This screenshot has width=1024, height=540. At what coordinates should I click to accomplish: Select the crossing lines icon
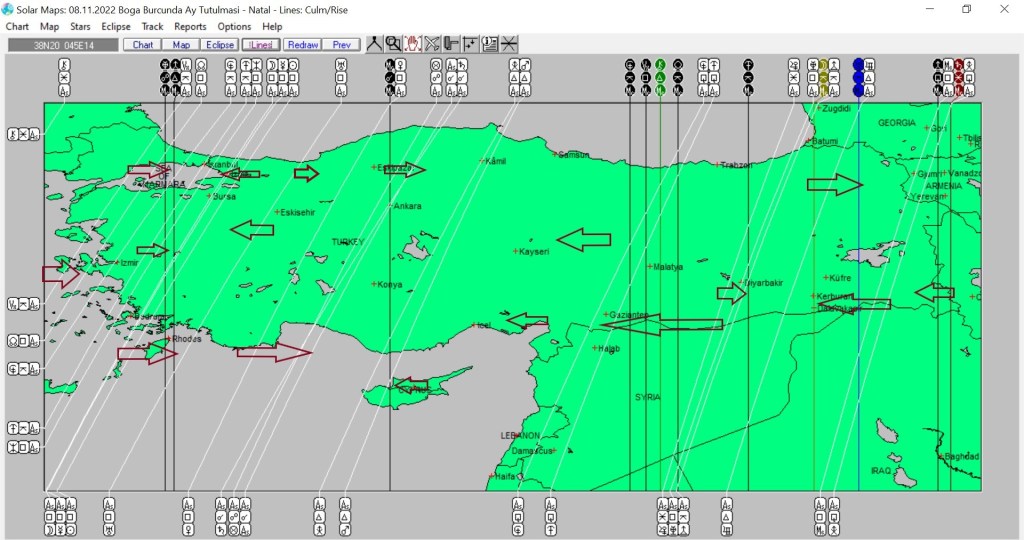click(x=509, y=44)
